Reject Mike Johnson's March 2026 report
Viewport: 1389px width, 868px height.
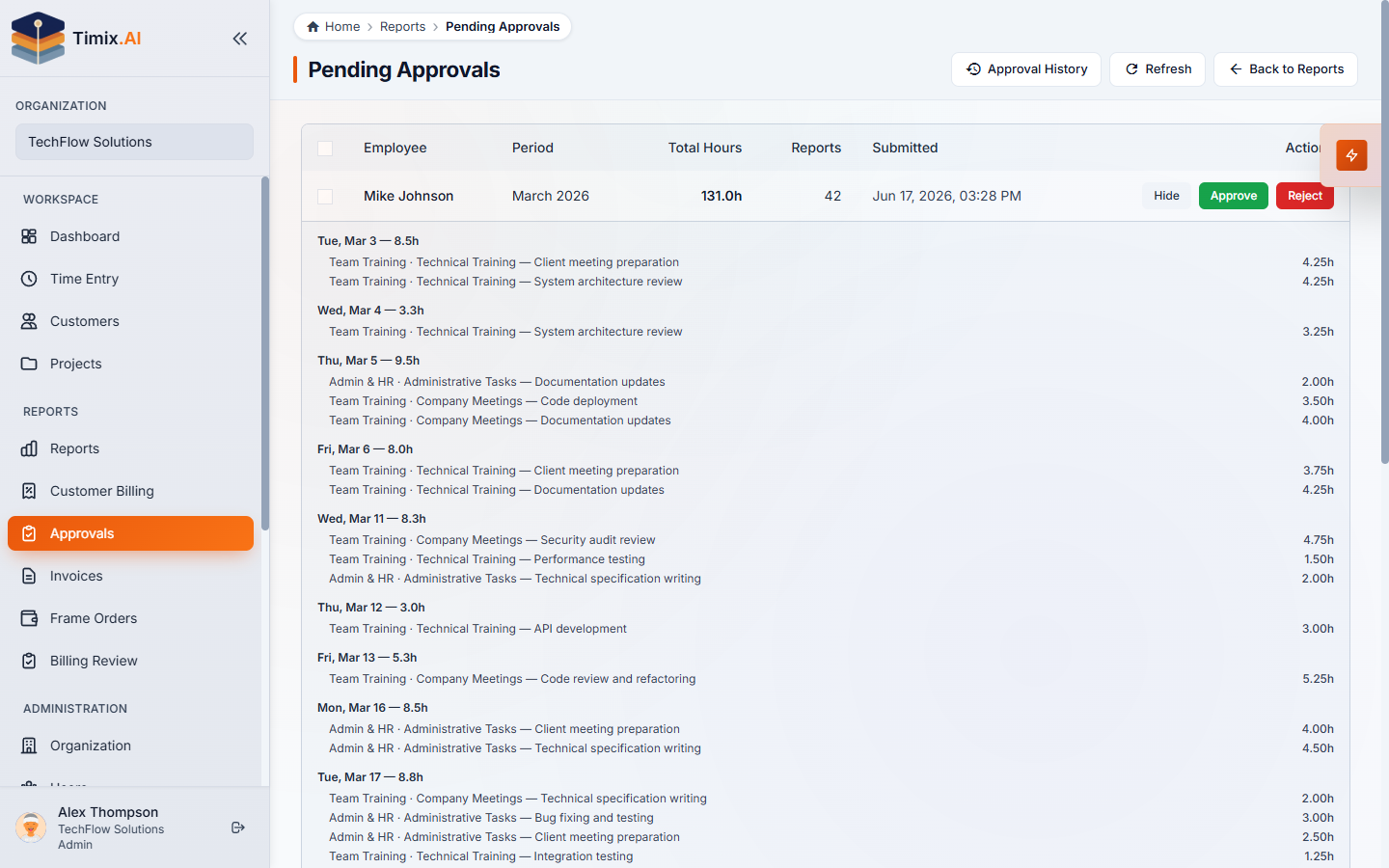click(x=1305, y=196)
